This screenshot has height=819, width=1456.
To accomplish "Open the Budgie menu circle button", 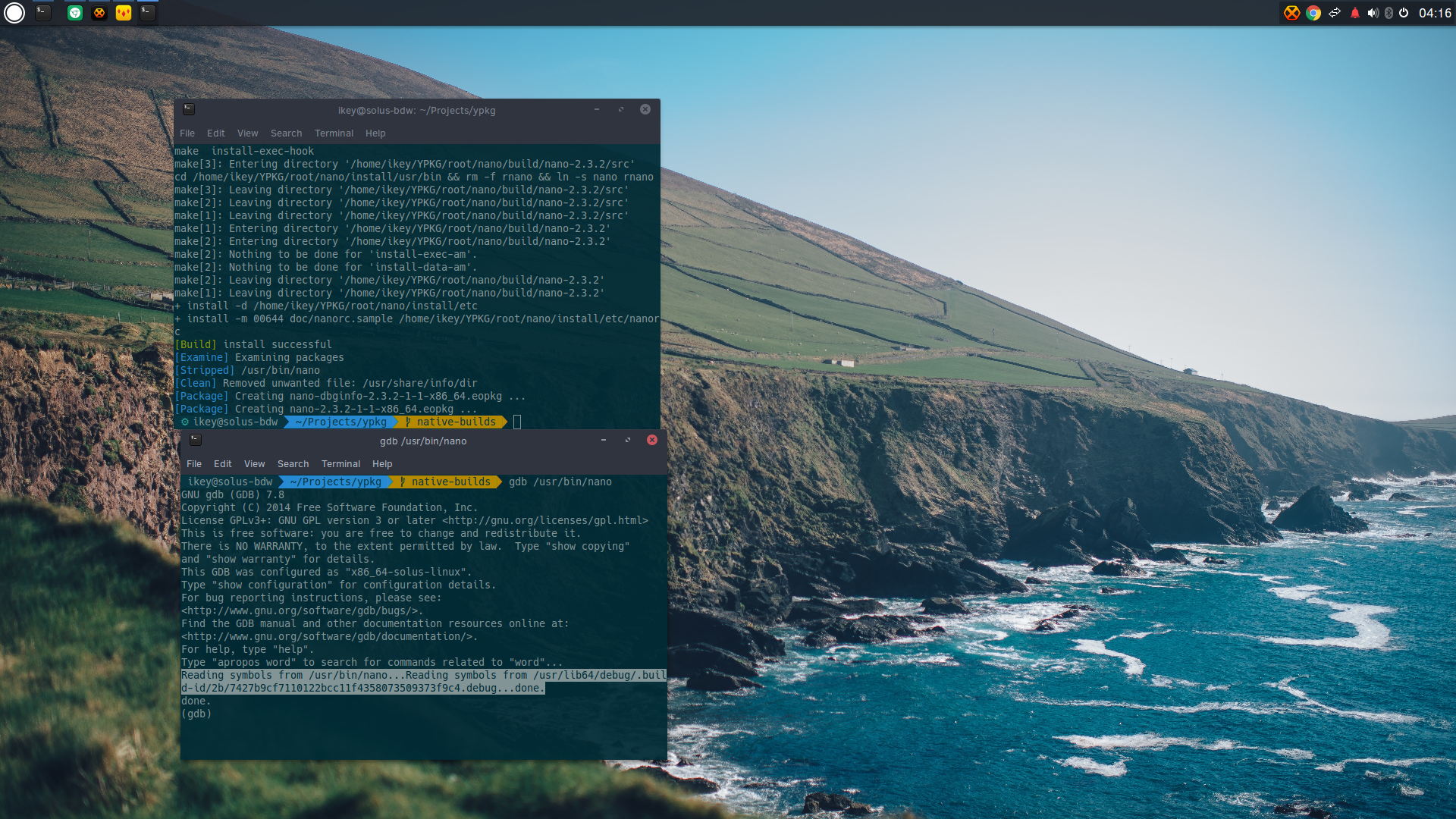I will [x=14, y=13].
